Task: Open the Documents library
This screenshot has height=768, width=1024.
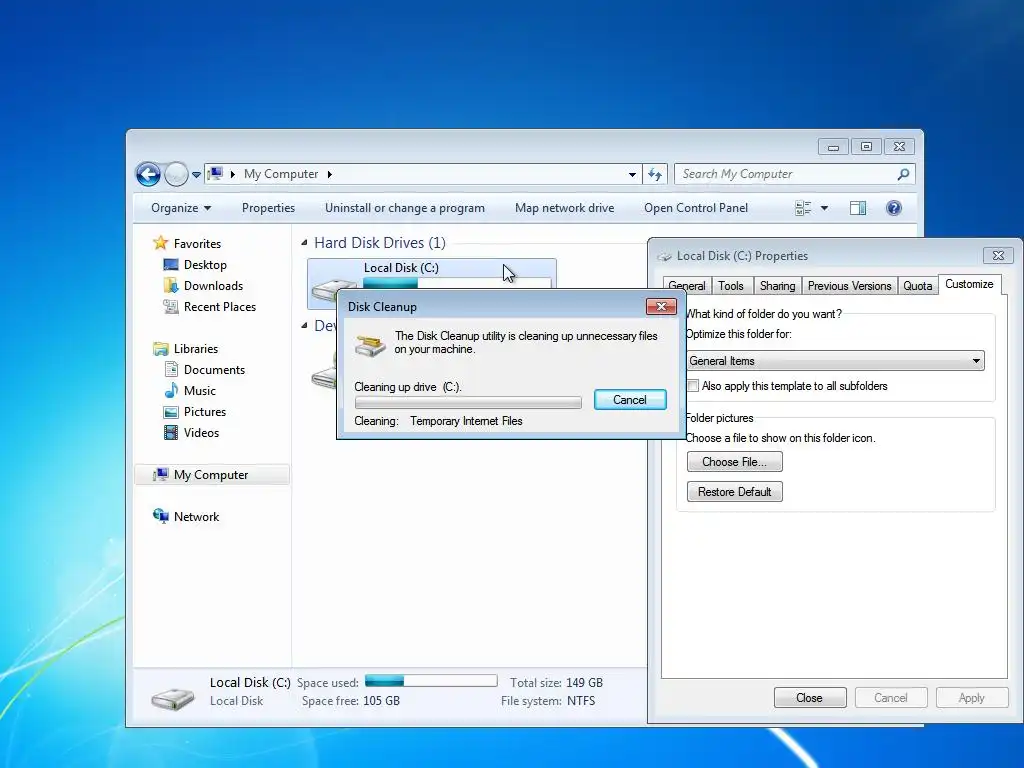Action: point(214,370)
